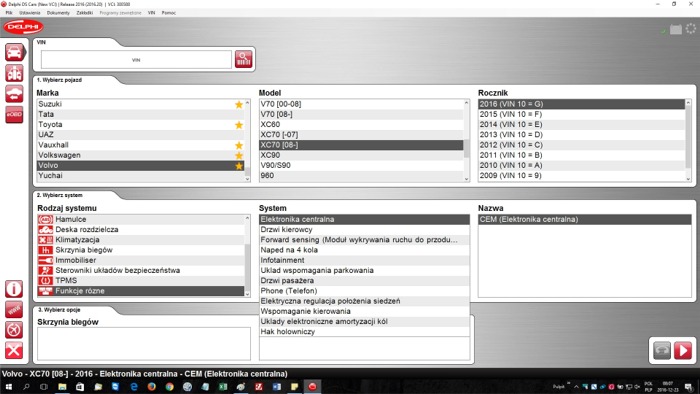The width and height of the screenshot is (700, 394).
Task: Select Hamulce brake system type
Action: click(x=141, y=219)
